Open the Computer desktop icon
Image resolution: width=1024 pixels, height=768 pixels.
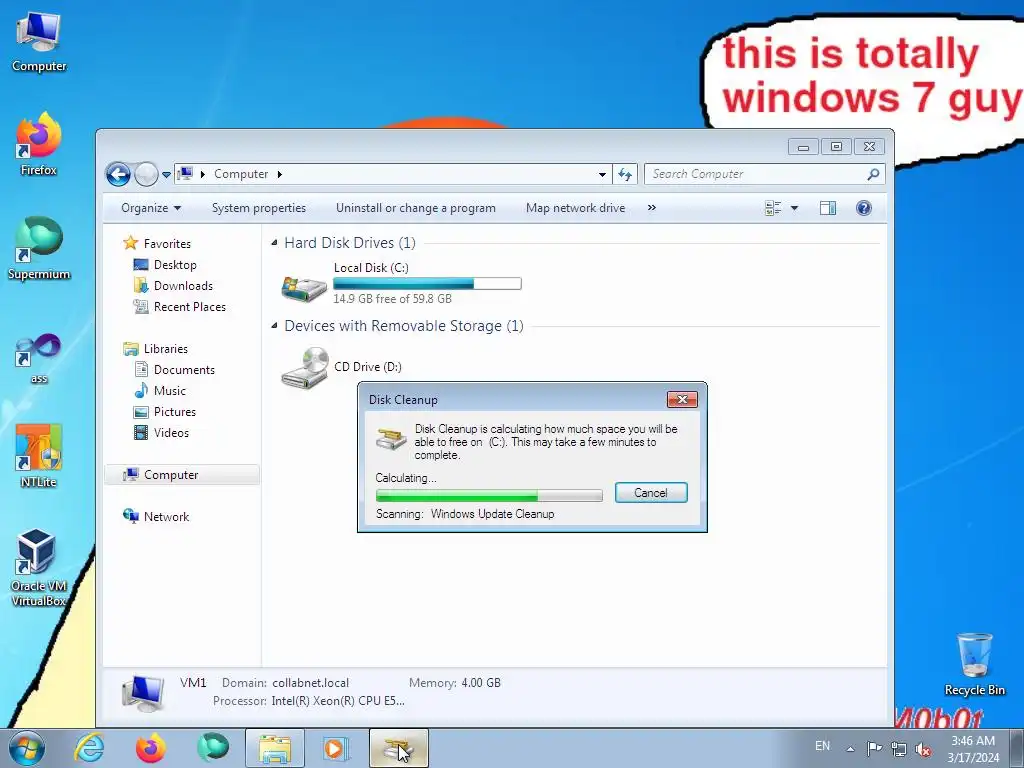[39, 42]
